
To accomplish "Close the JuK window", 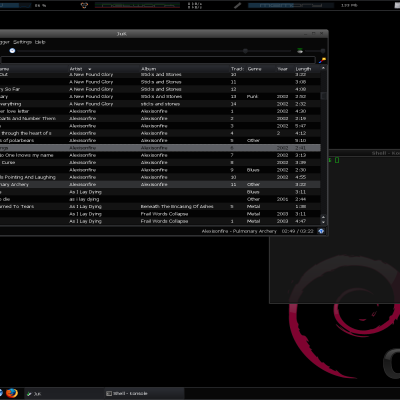I will [x=322, y=34].
